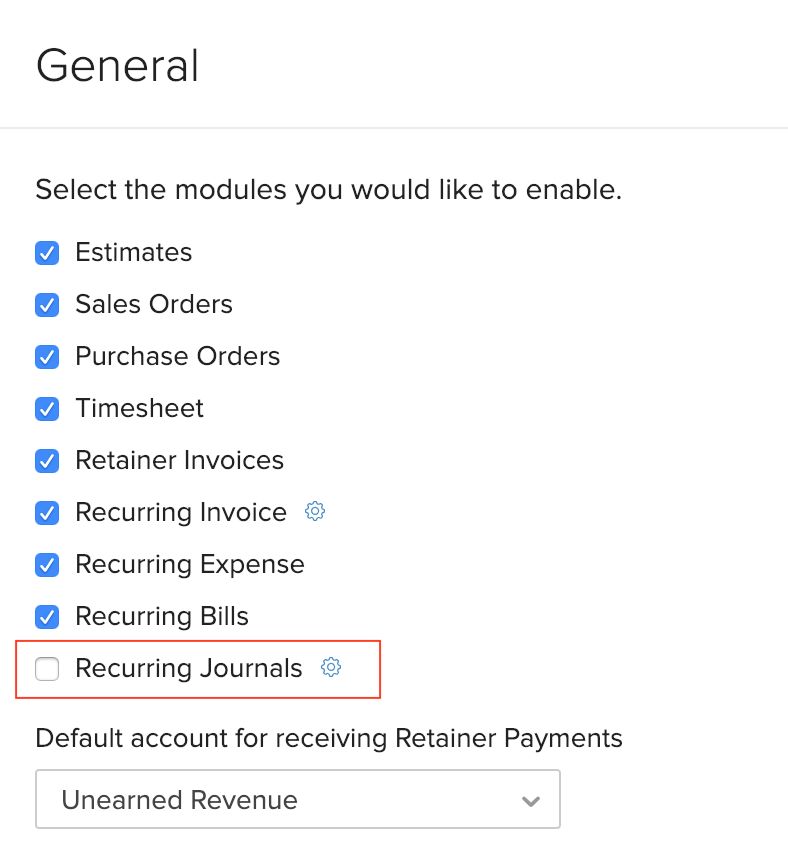Image resolution: width=788 pixels, height=860 pixels.
Task: Open the Recurring Journals settings gear
Action: tap(331, 668)
